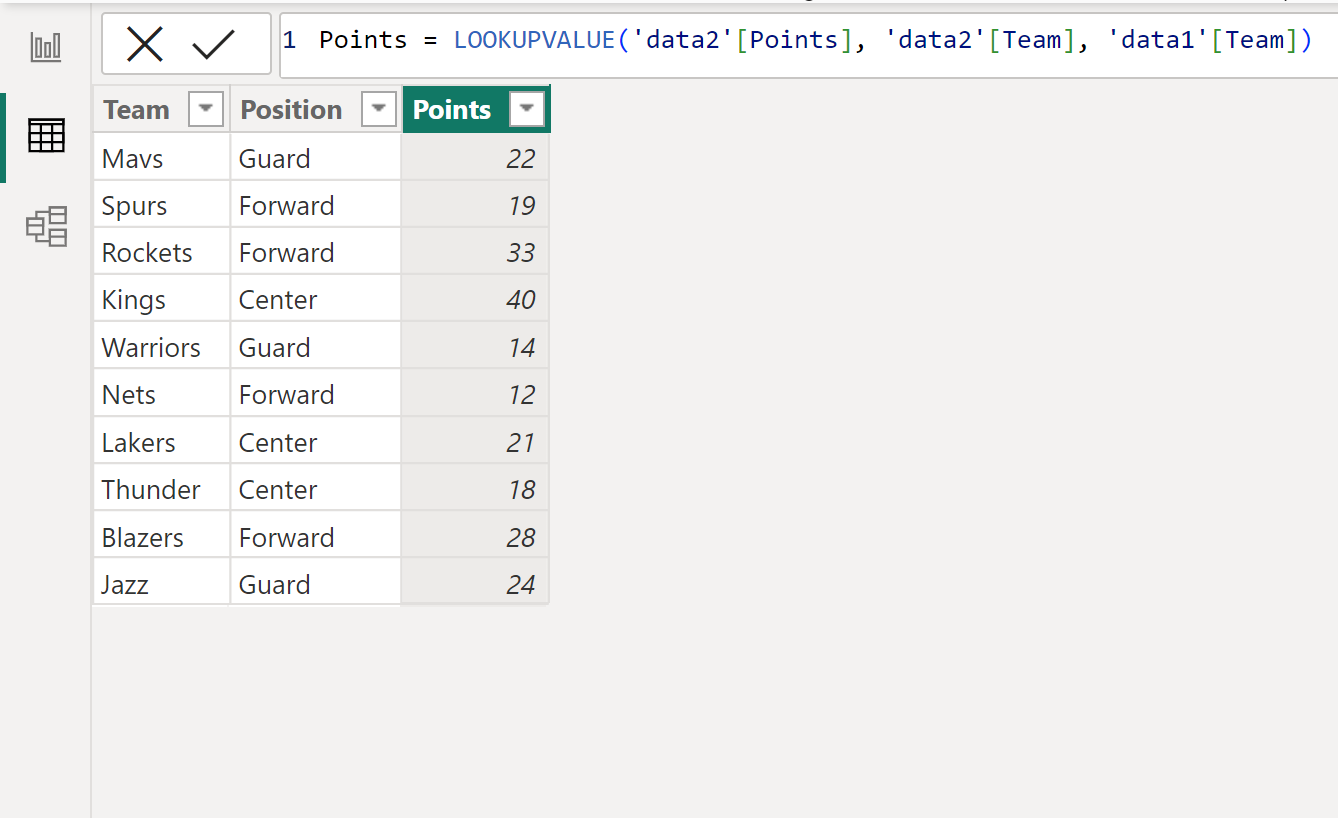Viewport: 1338px width, 819px height.
Task: Click the Nets team cell
Action: click(x=162, y=394)
